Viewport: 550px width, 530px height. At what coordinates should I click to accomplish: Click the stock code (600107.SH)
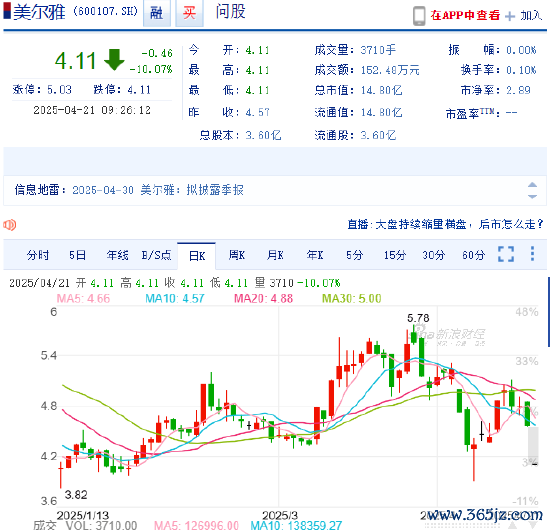pyautogui.click(x=106, y=12)
